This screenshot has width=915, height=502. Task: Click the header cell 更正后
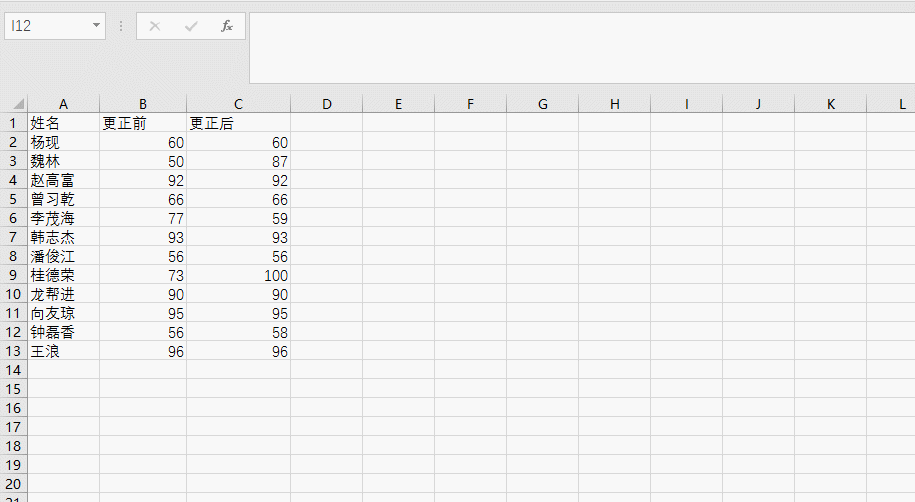tap(238, 123)
